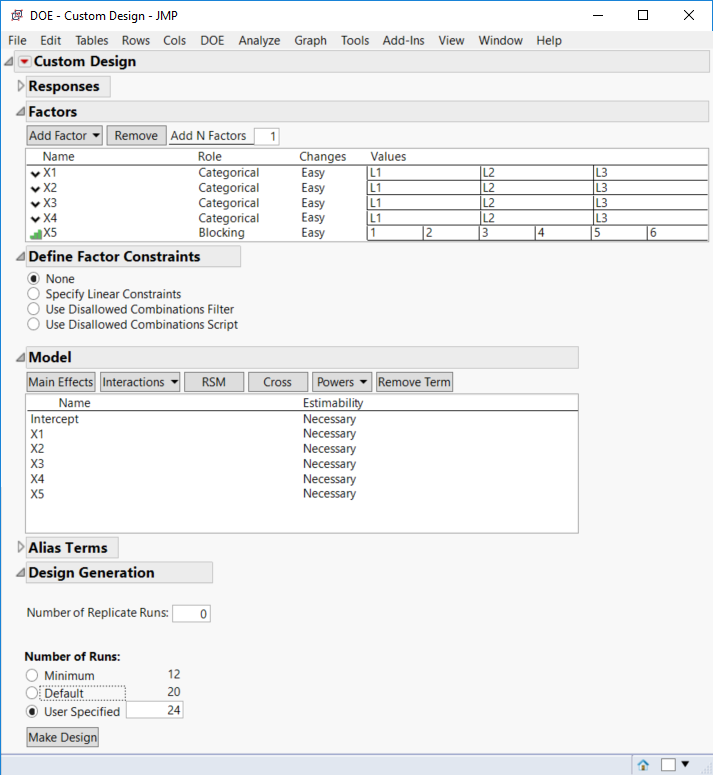
Task: Open the Custom Design red triangle menu
Action: coord(24,61)
